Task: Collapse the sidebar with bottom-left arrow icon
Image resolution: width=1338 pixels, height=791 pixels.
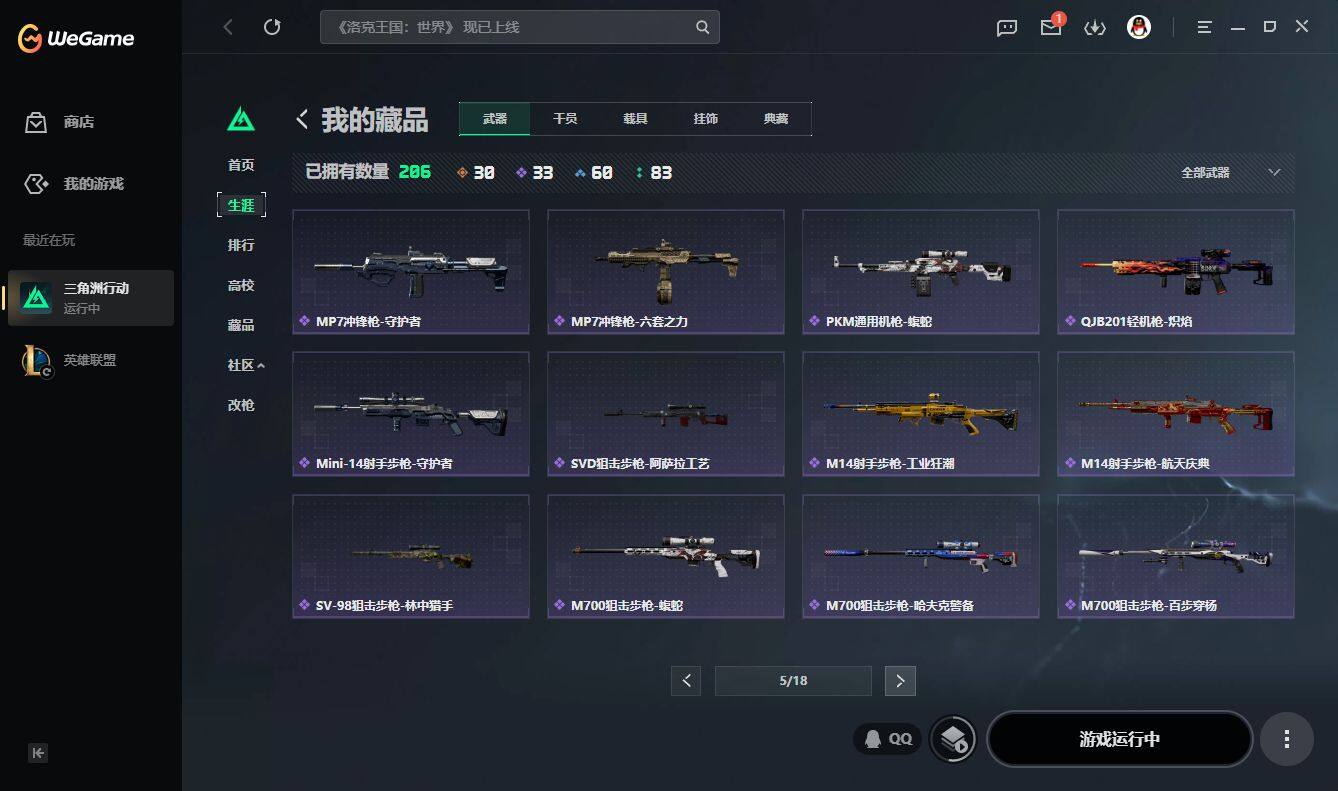Action: [38, 753]
